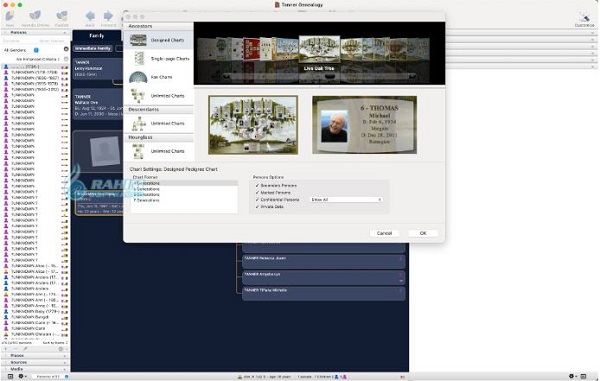
Task: Click the Cancel button
Action: click(384, 233)
